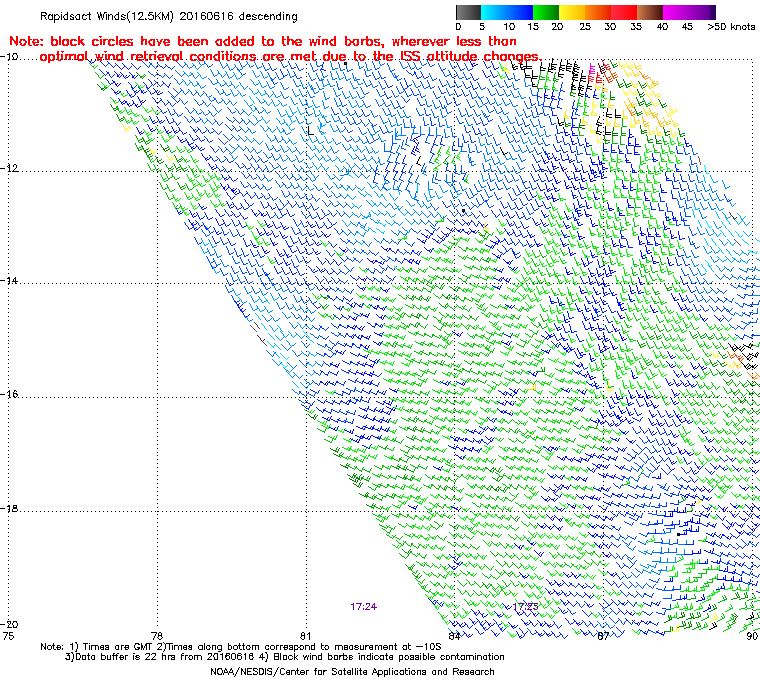Click the red note line starting "optimal wind retrieval"
Screen dimensions: 760x688
(290, 57)
